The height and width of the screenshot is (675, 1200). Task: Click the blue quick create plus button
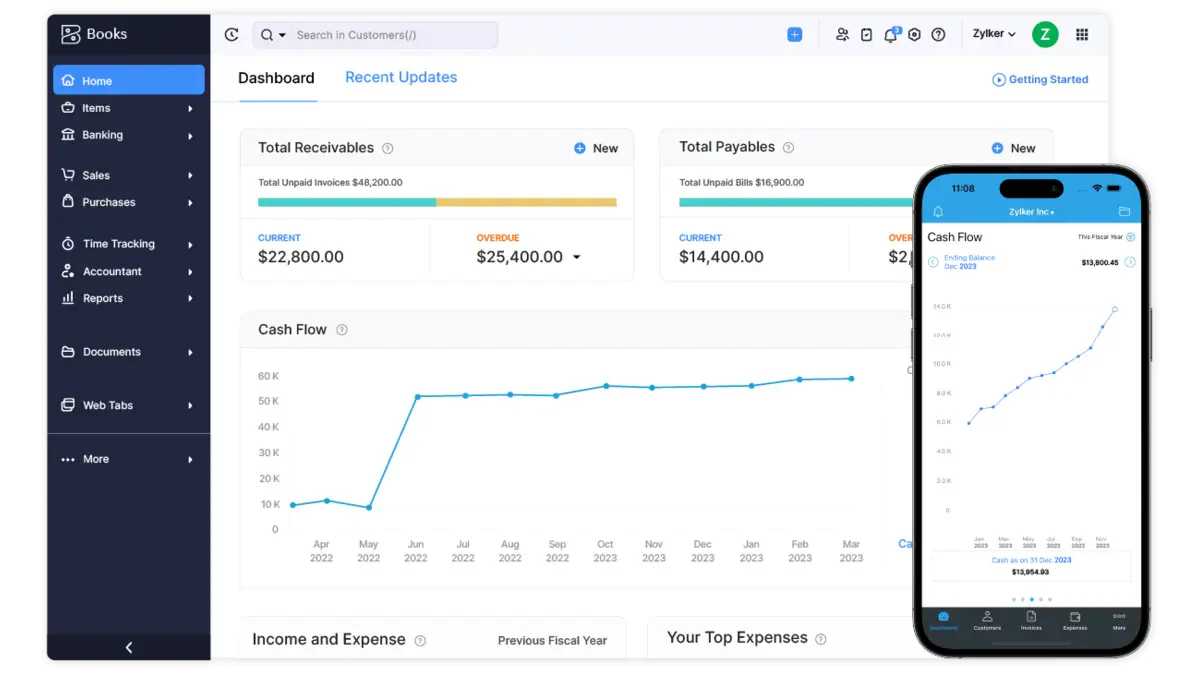[x=795, y=35]
